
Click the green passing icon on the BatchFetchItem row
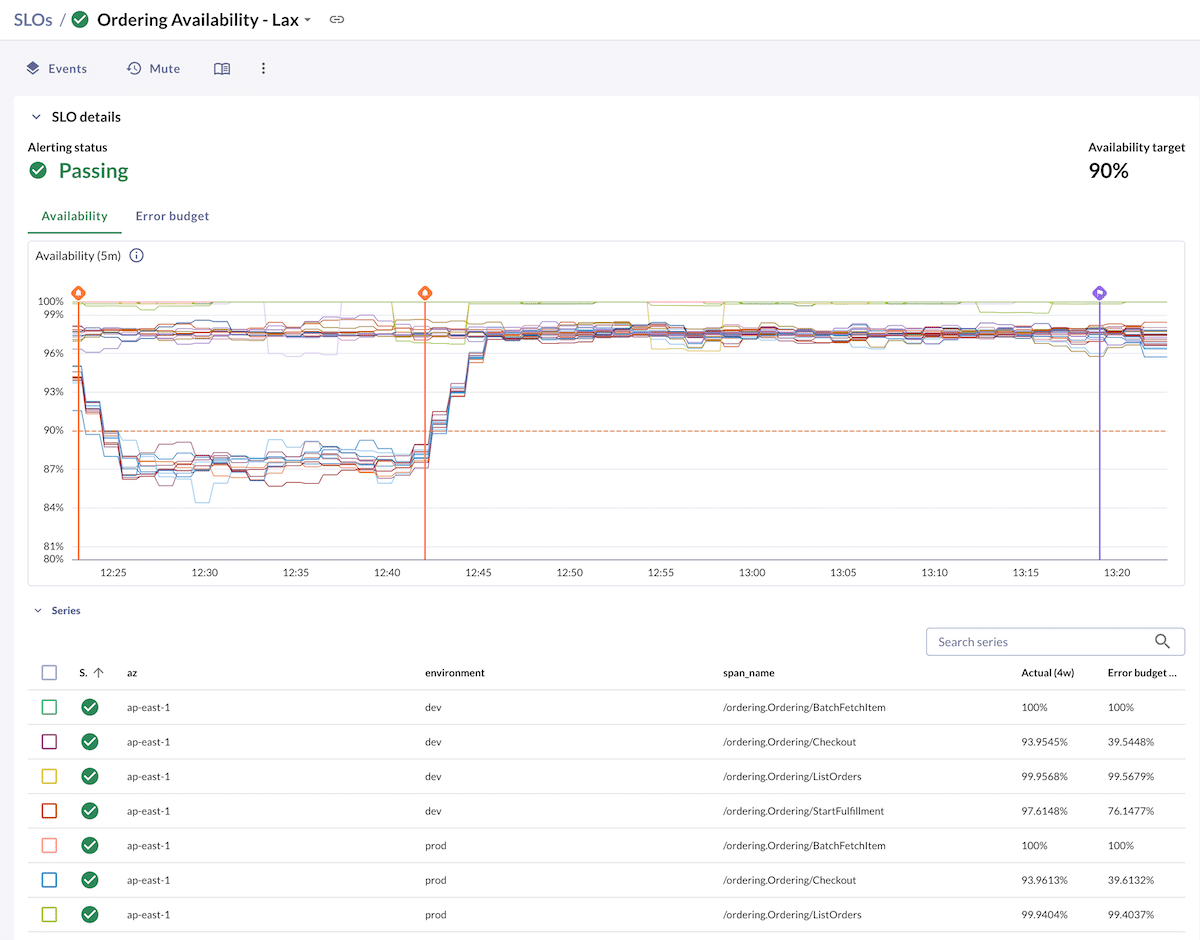[89, 707]
